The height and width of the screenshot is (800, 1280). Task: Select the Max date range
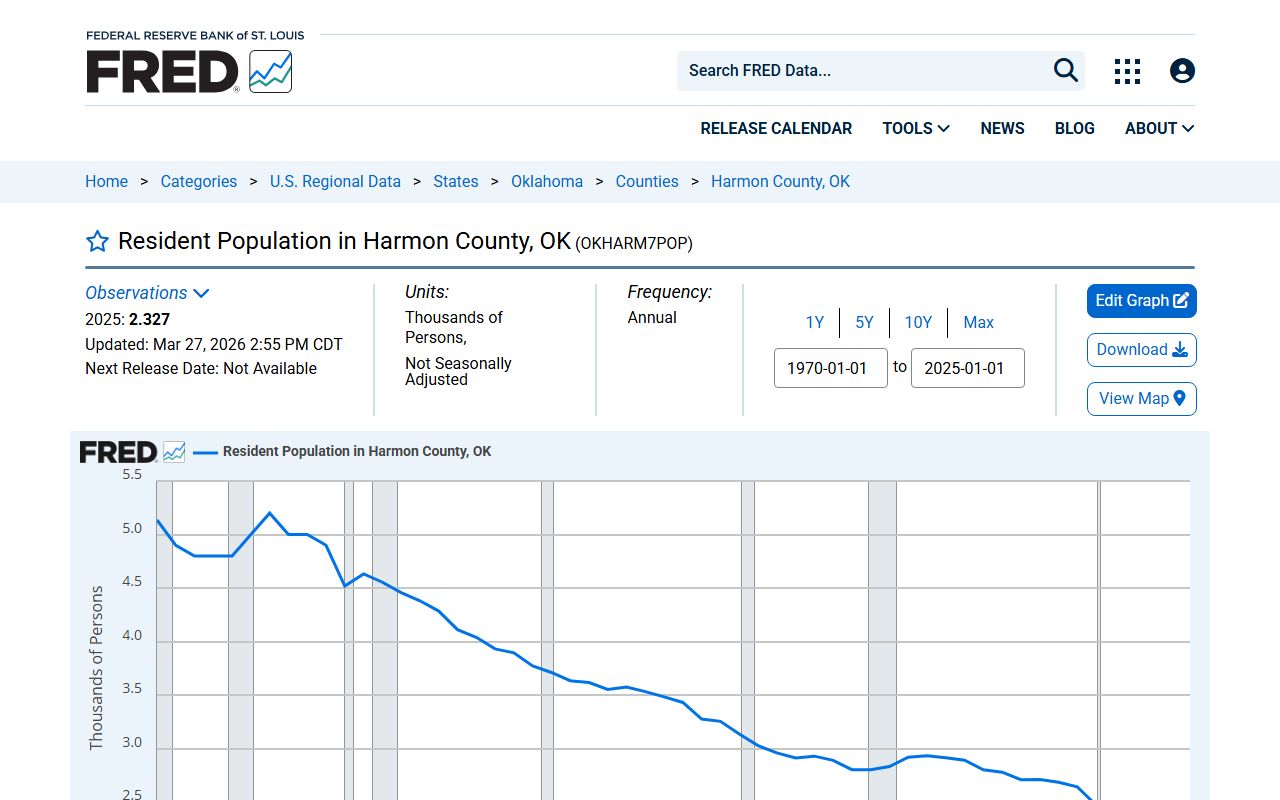pyautogui.click(x=978, y=322)
